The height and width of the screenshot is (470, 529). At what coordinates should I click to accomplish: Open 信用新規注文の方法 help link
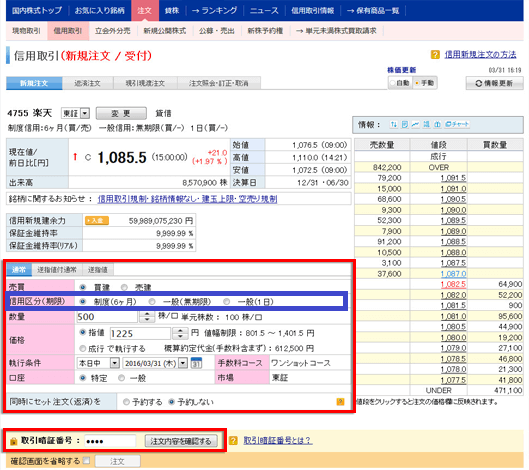pos(480,54)
